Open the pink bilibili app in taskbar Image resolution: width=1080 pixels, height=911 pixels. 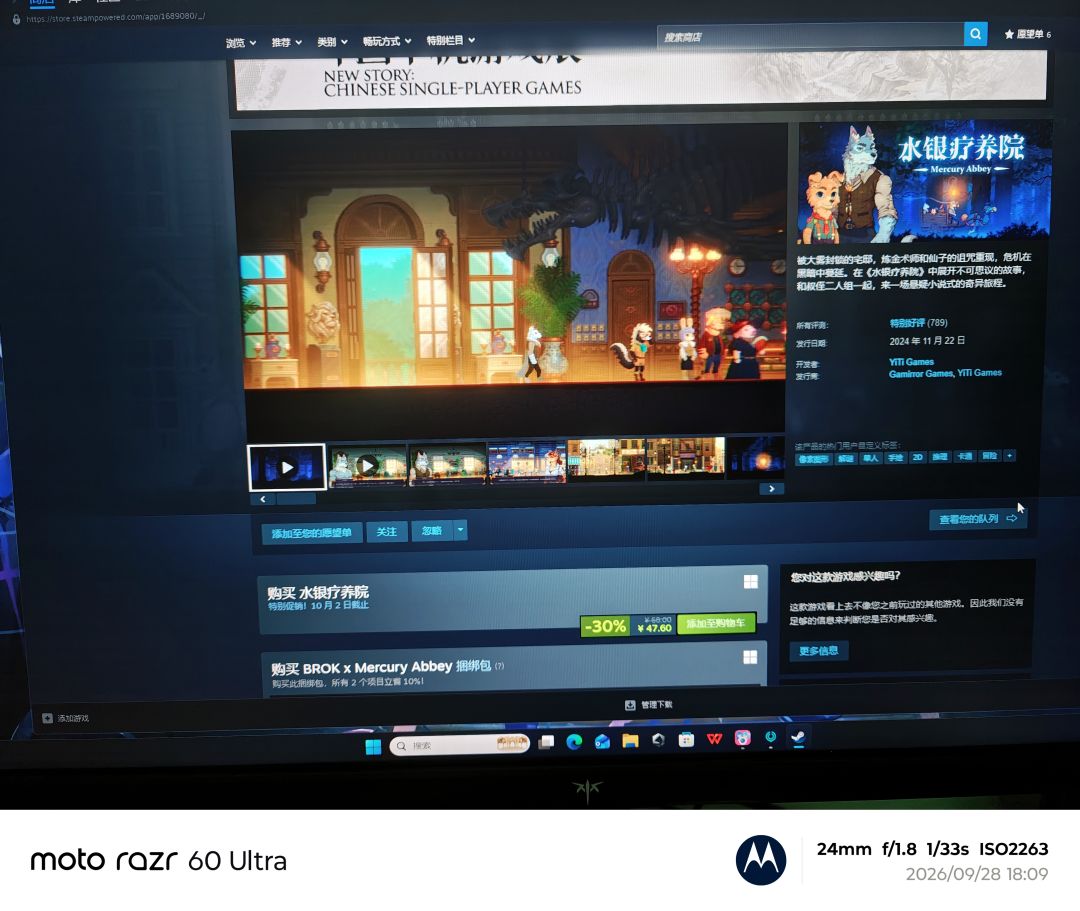tap(742, 738)
